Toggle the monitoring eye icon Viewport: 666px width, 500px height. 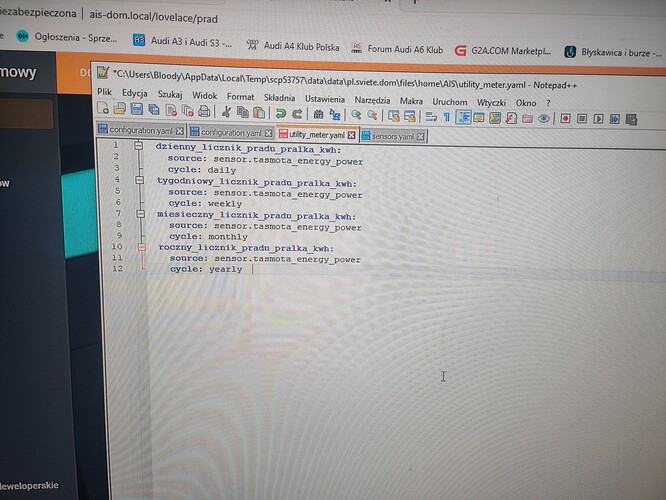pyautogui.click(x=543, y=119)
